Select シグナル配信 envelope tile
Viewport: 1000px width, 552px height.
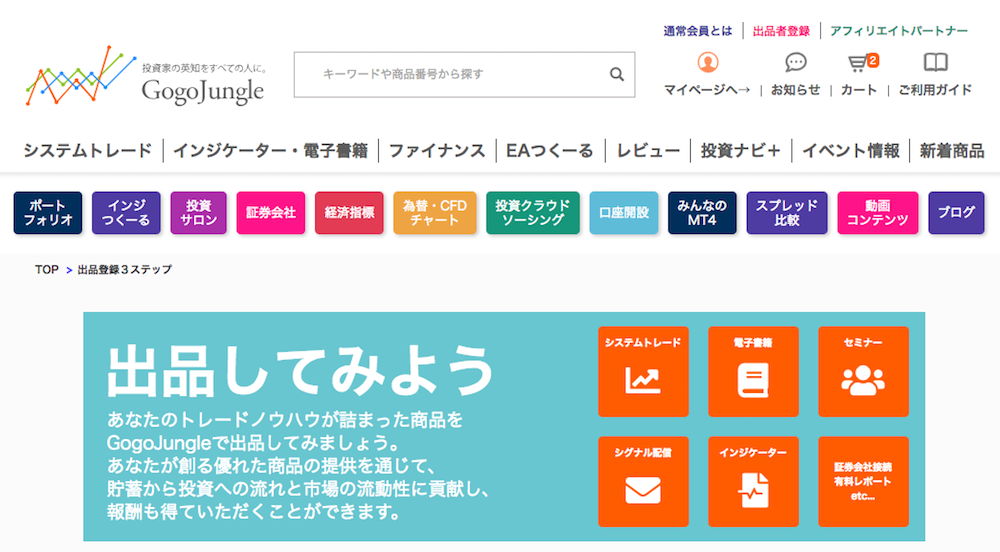(643, 482)
